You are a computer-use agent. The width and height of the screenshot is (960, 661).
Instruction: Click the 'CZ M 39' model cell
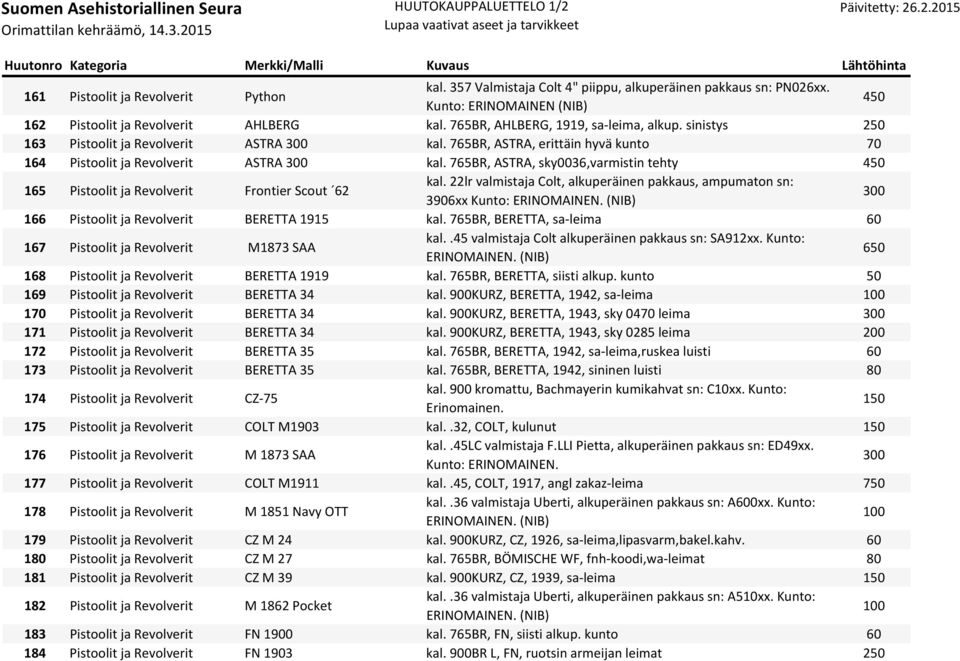[x=268, y=578]
